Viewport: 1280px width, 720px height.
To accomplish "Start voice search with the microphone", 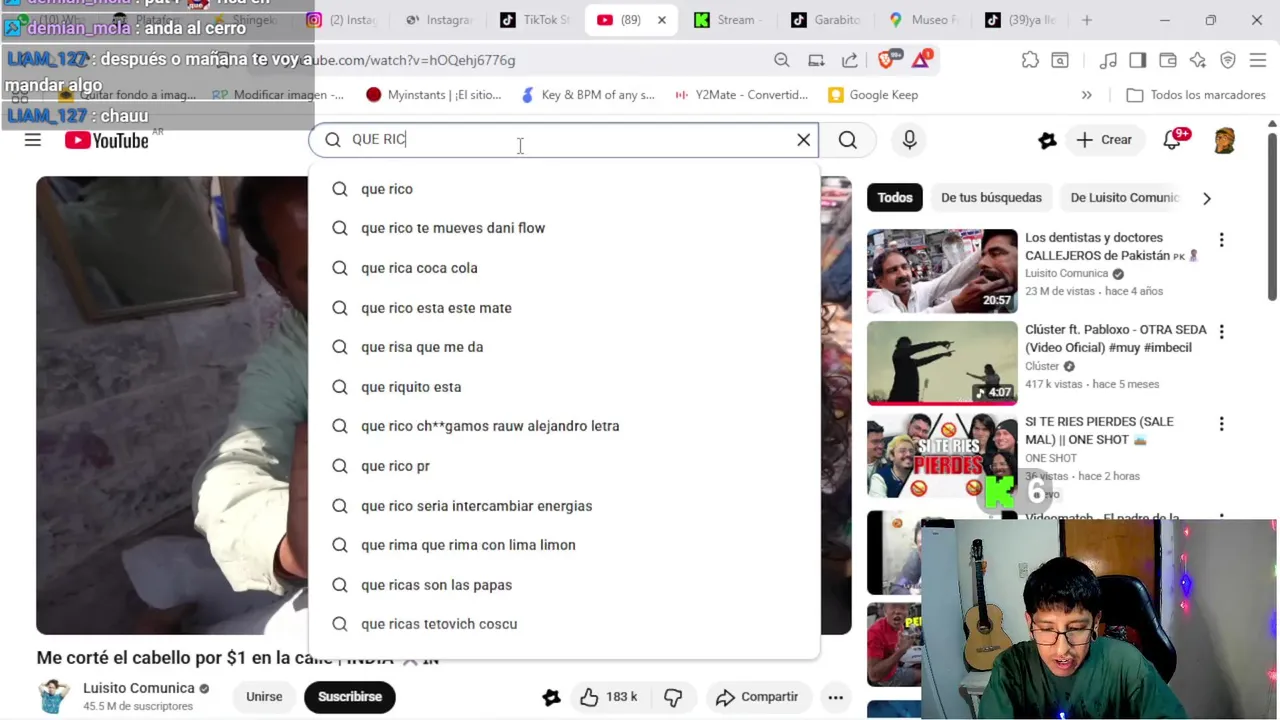I will [909, 140].
